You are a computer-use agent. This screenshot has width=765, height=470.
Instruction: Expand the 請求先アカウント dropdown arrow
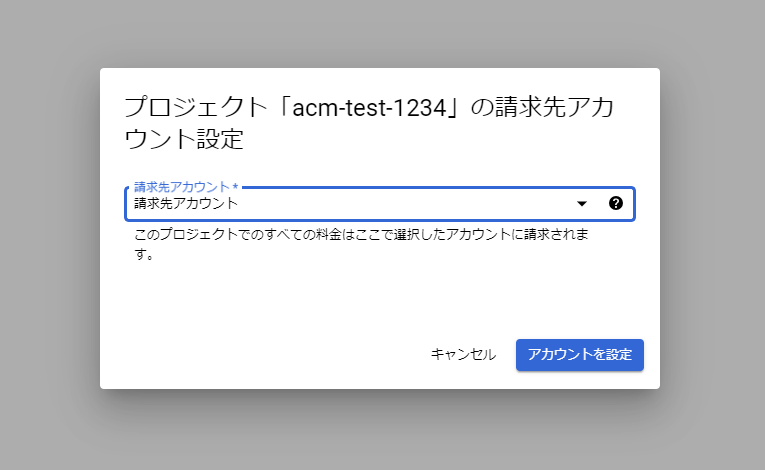tap(582, 204)
